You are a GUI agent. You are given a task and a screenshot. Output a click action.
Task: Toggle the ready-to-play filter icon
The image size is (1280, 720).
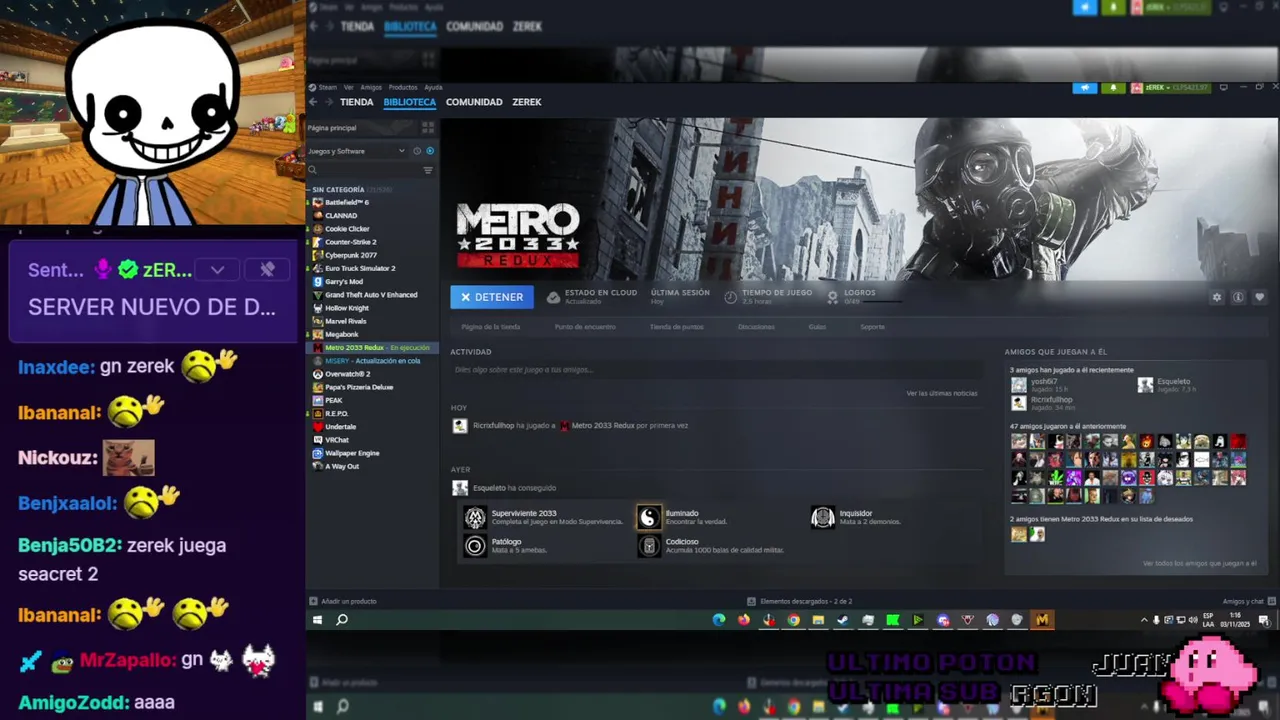pos(430,151)
